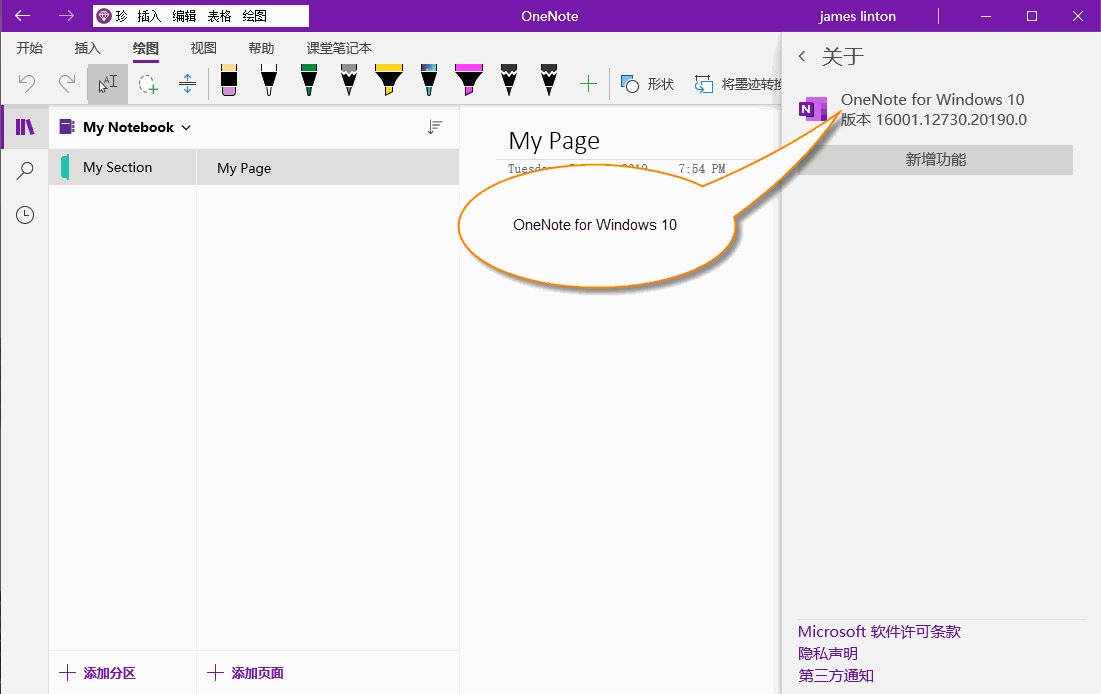The height and width of the screenshot is (694, 1101).
Task: Select the white pen
Action: pyautogui.click(x=269, y=80)
